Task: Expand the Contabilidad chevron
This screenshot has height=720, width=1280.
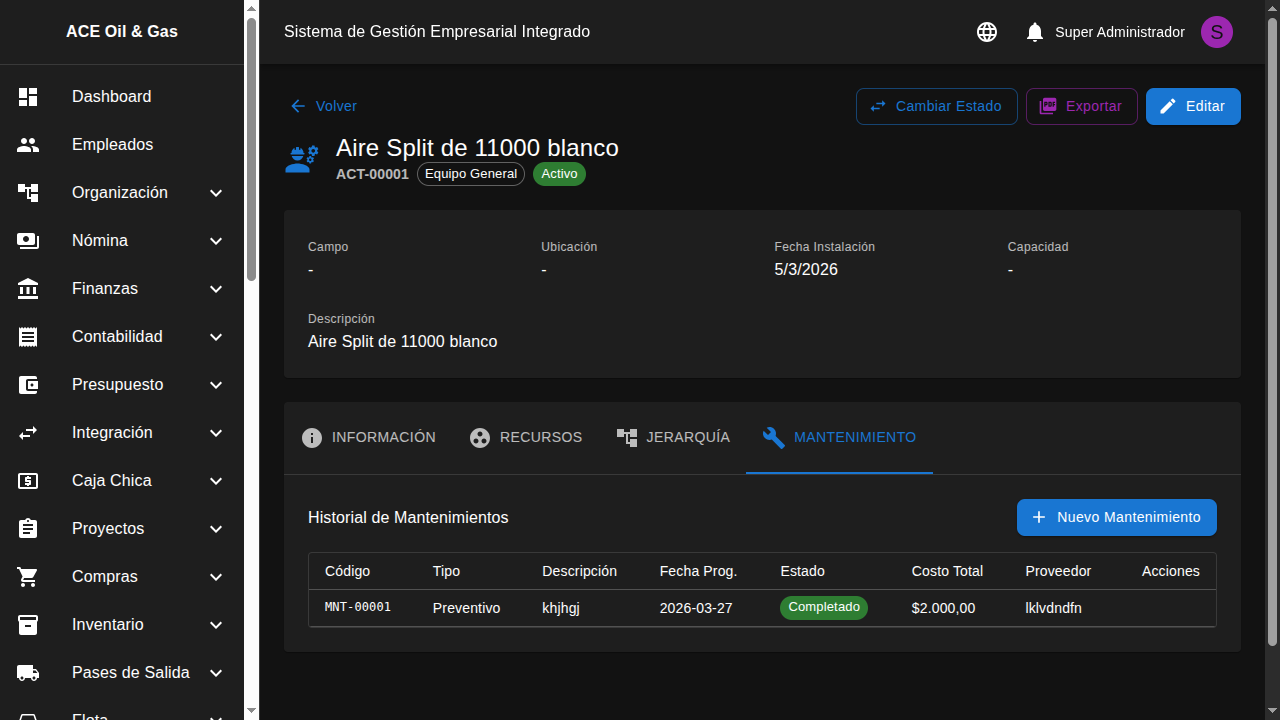Action: point(216,337)
